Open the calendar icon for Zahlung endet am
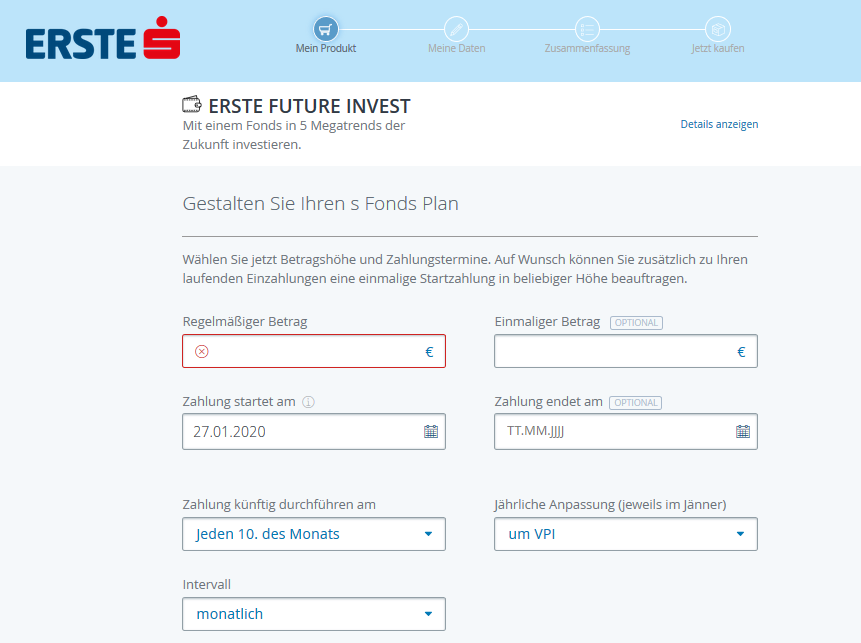The image size is (861, 643). (x=742, y=431)
